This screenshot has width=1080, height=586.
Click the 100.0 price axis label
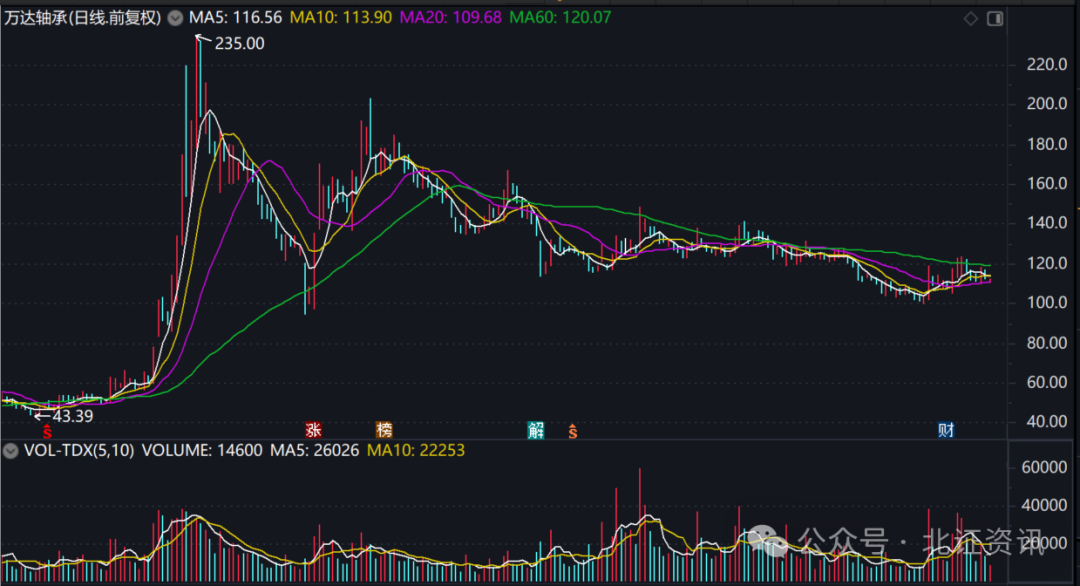pyautogui.click(x=1047, y=303)
